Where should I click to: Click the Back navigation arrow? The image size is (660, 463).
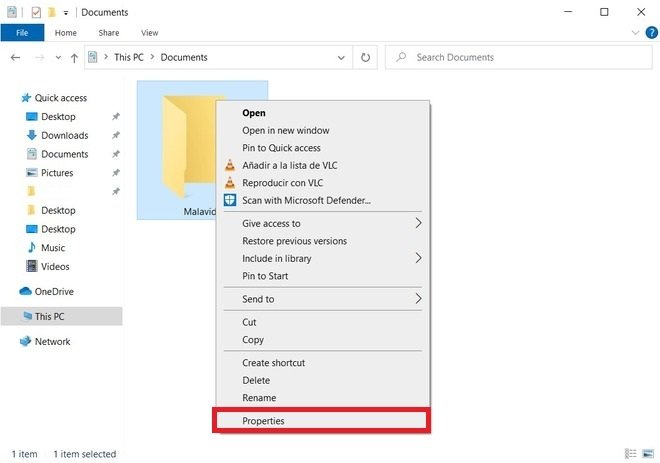(16, 57)
